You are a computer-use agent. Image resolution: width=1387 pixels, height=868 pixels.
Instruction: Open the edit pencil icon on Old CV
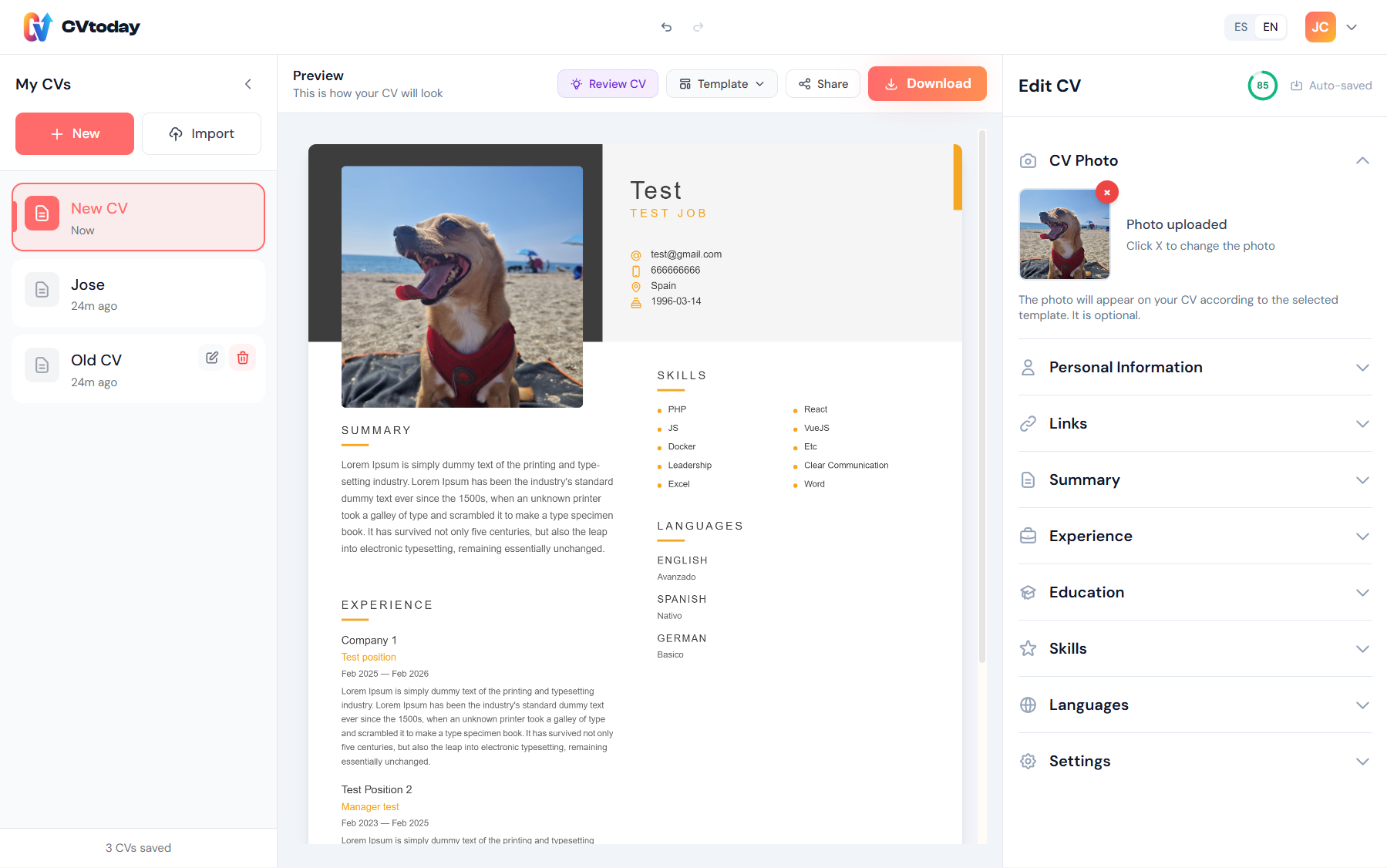coord(211,357)
